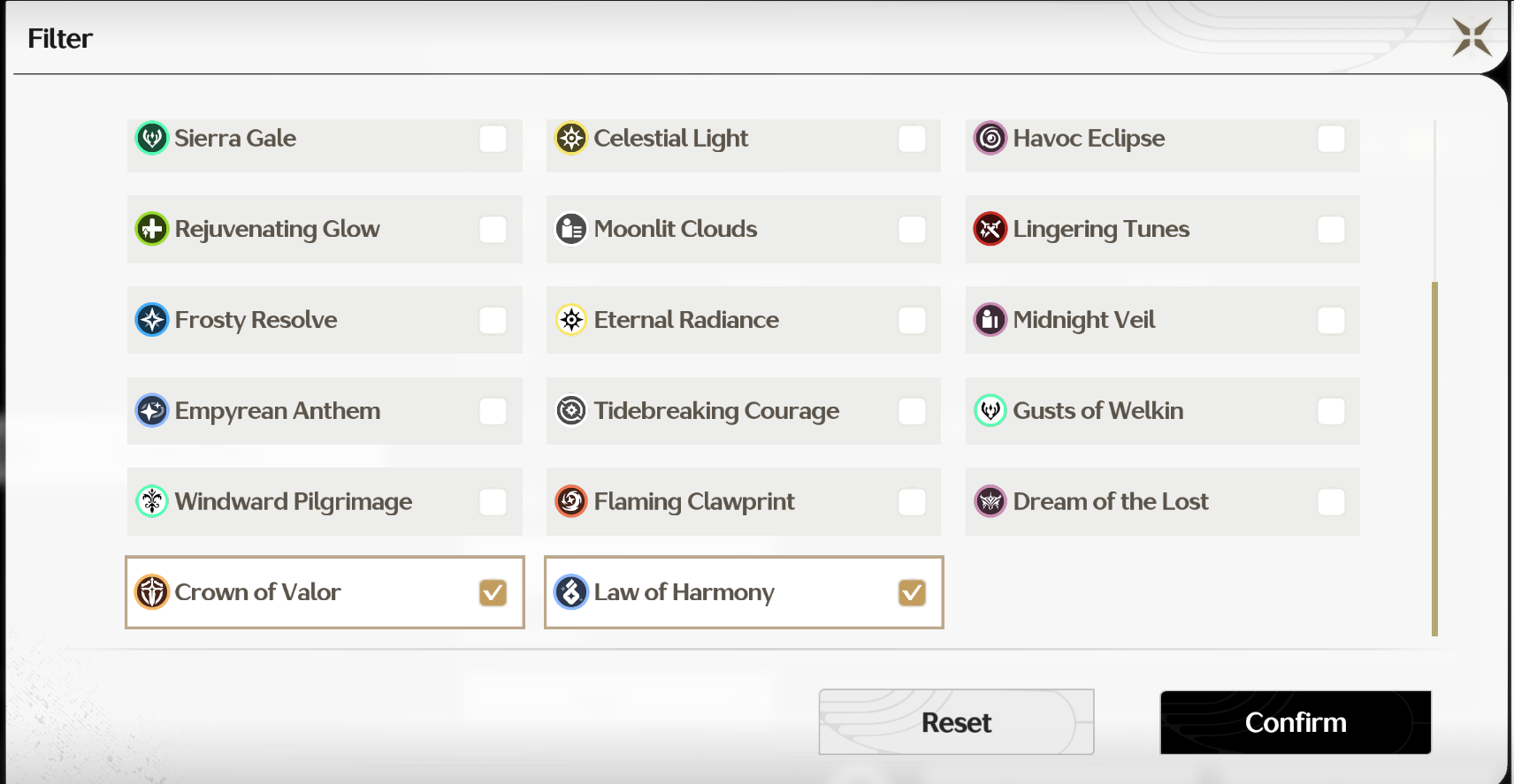Uncheck the Law of Harmony checkbox
Image resolution: width=1514 pixels, height=784 pixels.
[912, 592]
